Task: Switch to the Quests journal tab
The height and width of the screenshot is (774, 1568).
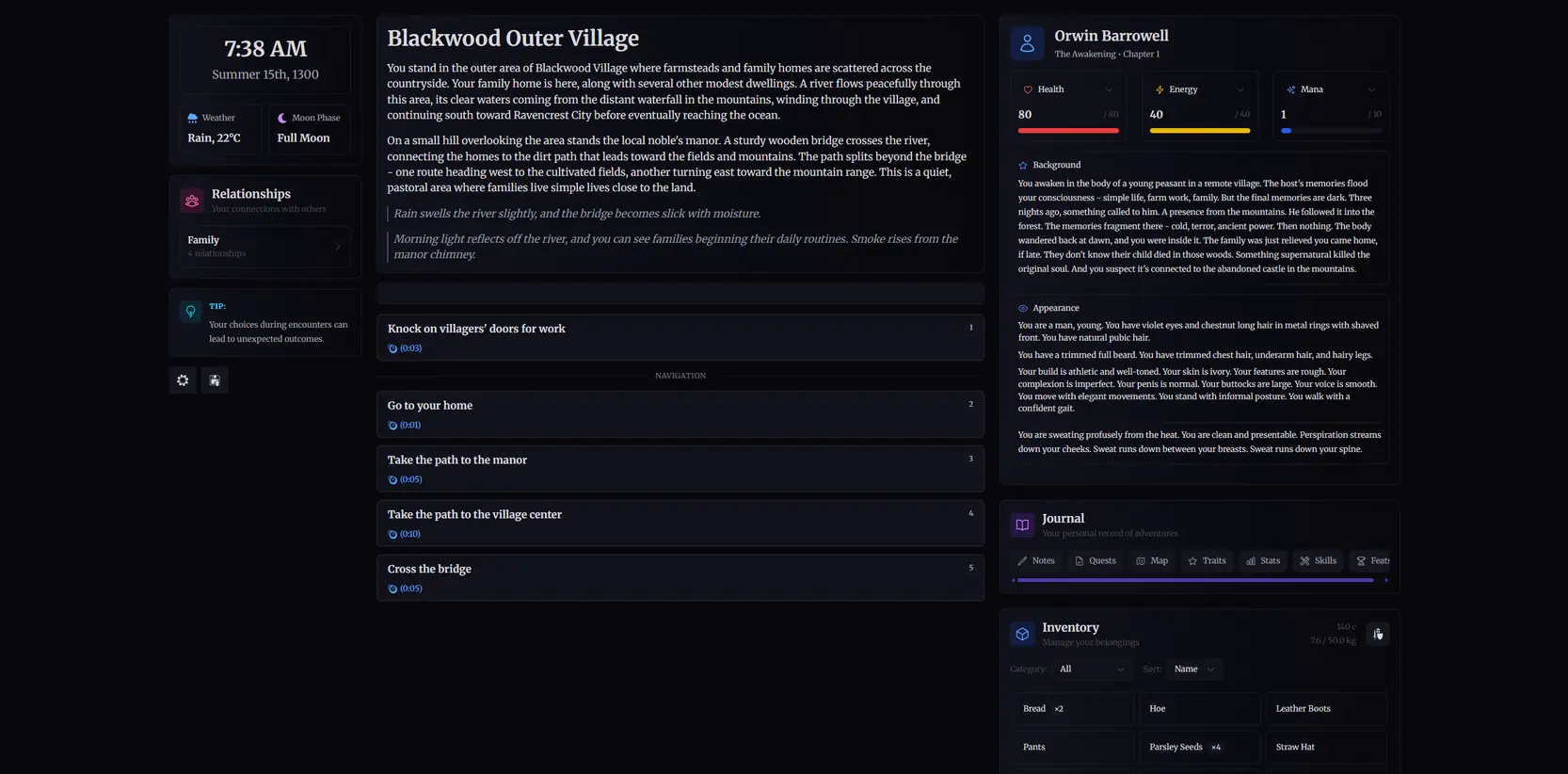Action: (x=1096, y=561)
